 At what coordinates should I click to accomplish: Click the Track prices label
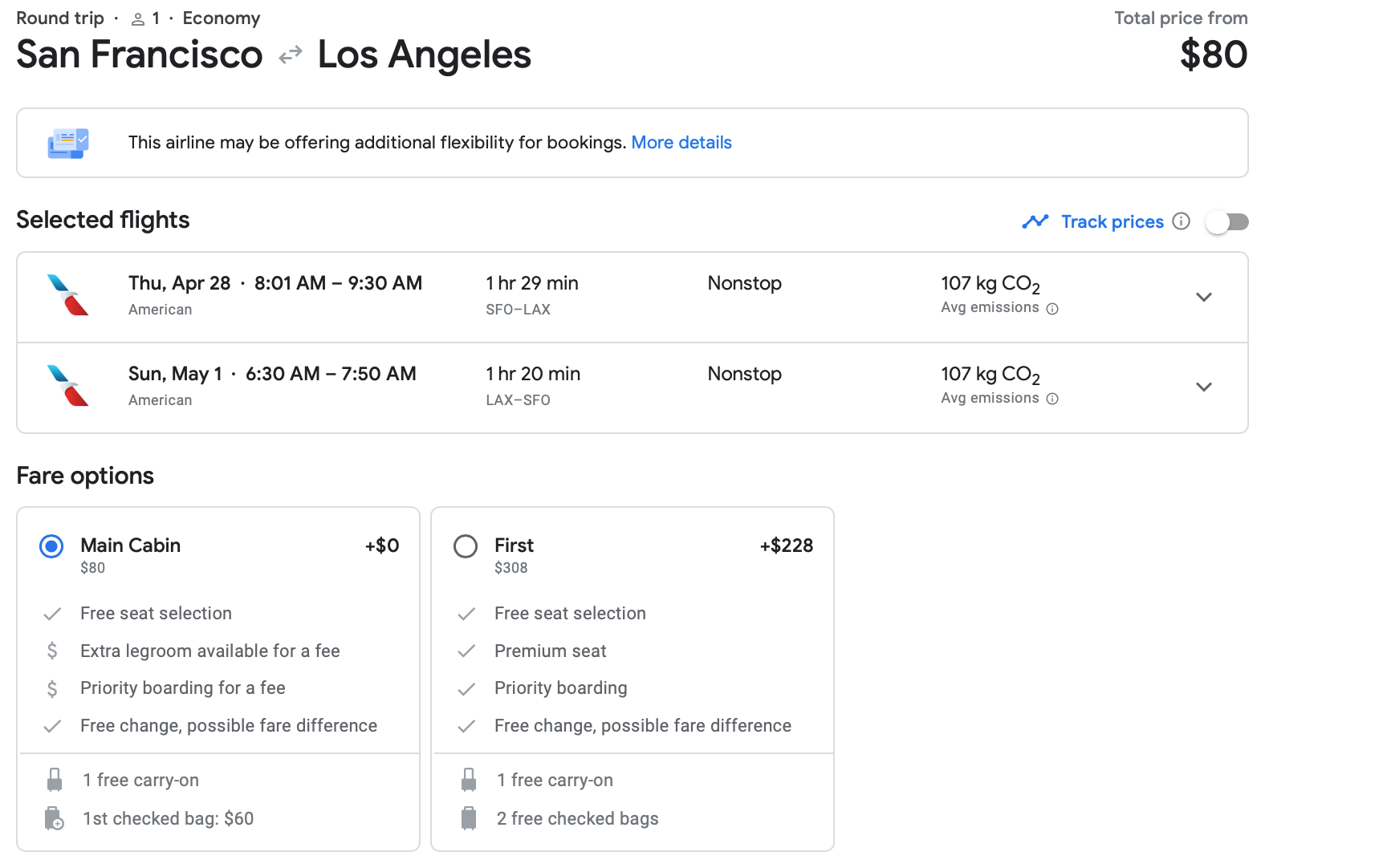(1112, 222)
